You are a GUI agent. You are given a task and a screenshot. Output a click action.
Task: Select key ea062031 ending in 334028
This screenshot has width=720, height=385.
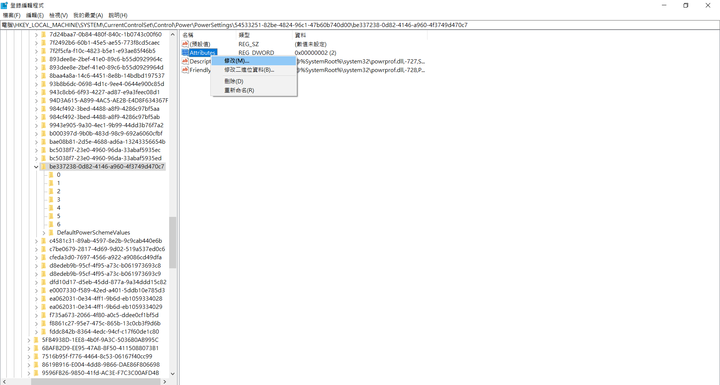[x=106, y=299]
